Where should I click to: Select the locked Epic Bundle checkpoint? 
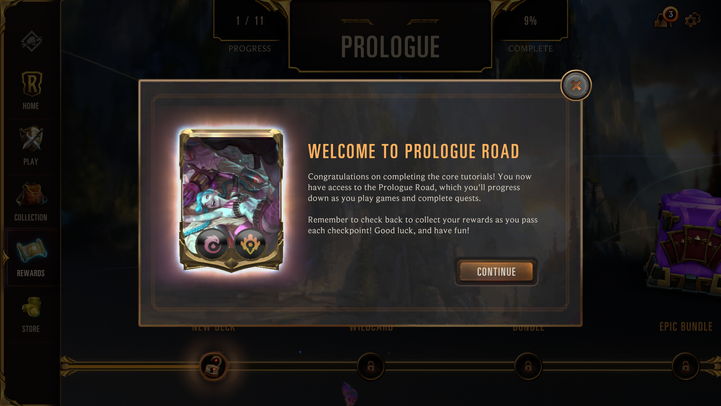point(685,366)
